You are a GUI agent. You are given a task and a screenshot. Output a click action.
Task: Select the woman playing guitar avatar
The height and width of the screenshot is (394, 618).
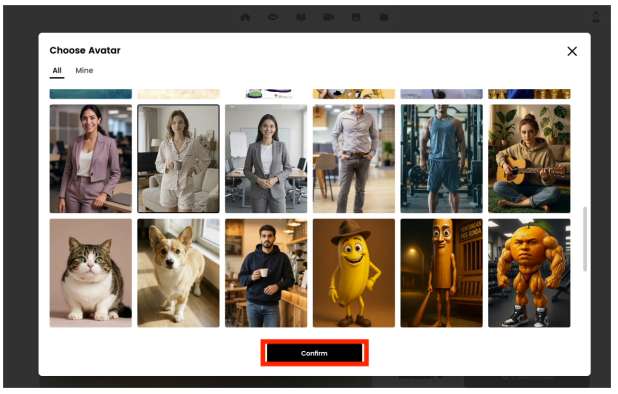[x=529, y=158]
